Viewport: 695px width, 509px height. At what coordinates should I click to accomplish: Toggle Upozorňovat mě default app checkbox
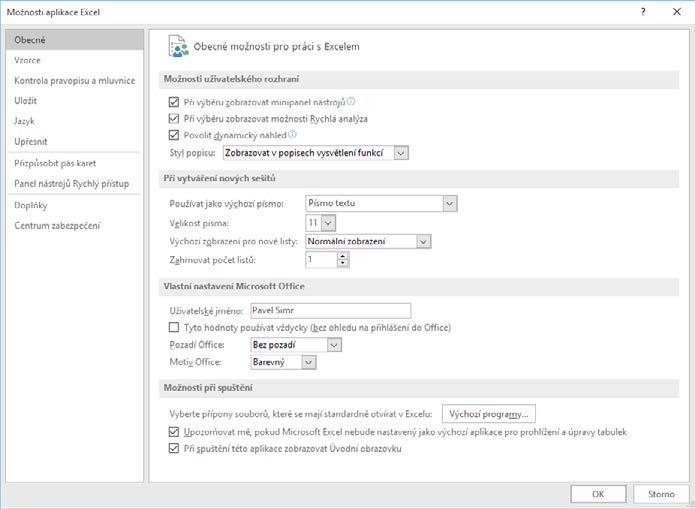click(x=174, y=432)
